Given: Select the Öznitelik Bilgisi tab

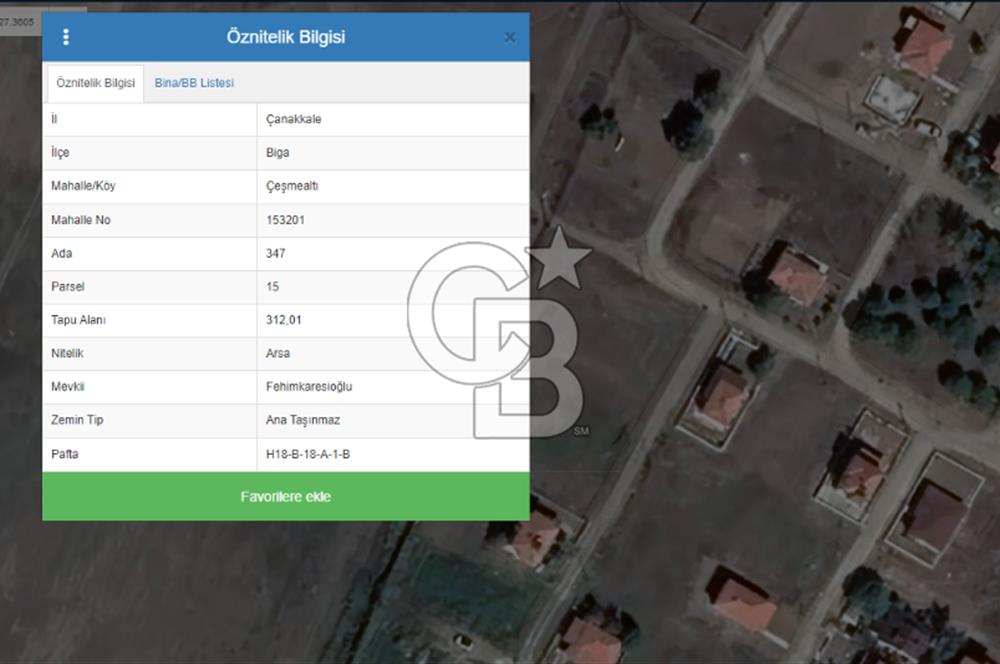Looking at the screenshot, I should [x=96, y=83].
